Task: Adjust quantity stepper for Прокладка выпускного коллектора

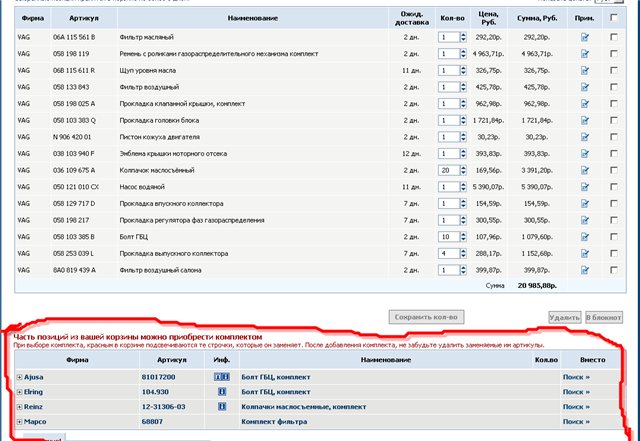Action: coord(463,254)
